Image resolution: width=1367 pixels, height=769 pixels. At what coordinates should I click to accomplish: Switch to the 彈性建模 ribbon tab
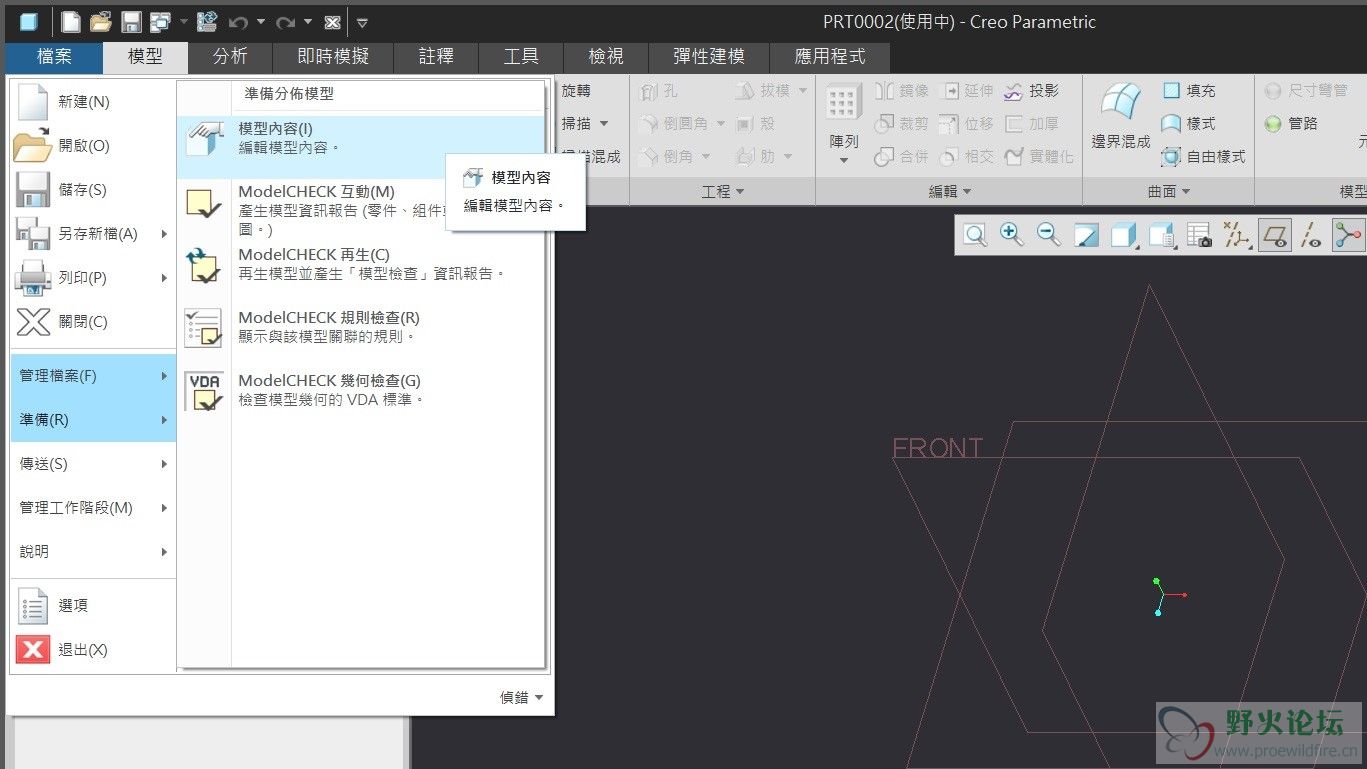[x=709, y=57]
